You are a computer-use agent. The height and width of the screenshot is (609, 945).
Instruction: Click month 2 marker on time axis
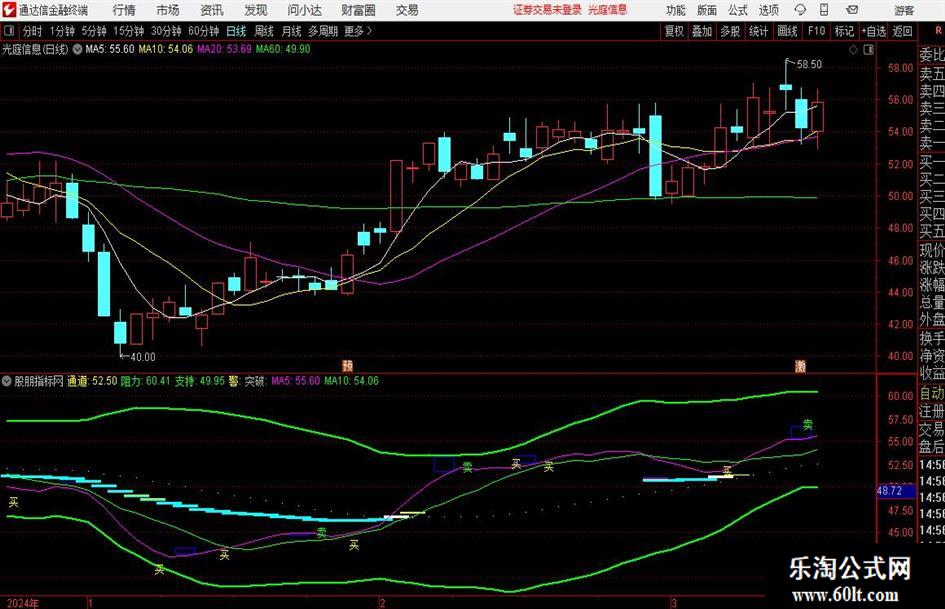coord(382,603)
